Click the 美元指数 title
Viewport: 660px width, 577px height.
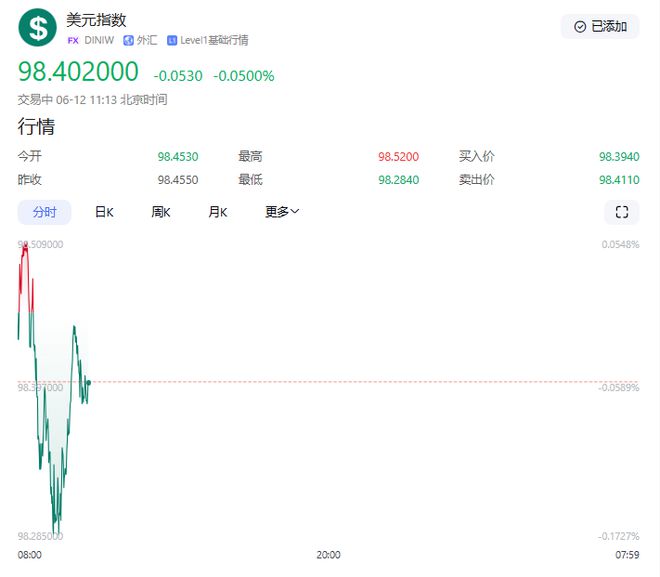click(96, 20)
